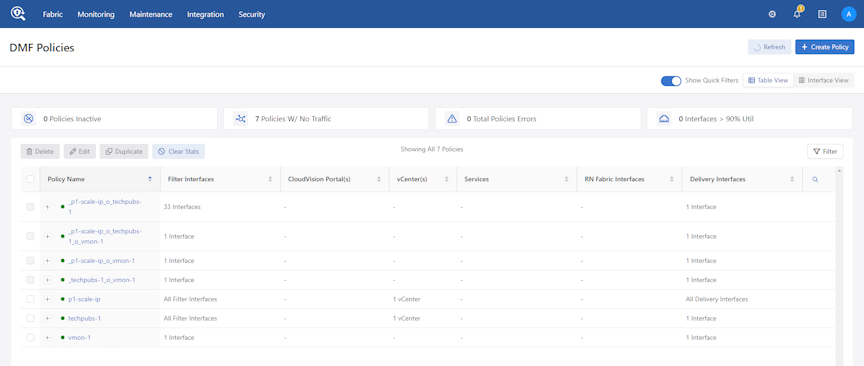Screen dimensions: 864x366
Task: Click the Total Policies Errors warning icon
Action: 452,119
